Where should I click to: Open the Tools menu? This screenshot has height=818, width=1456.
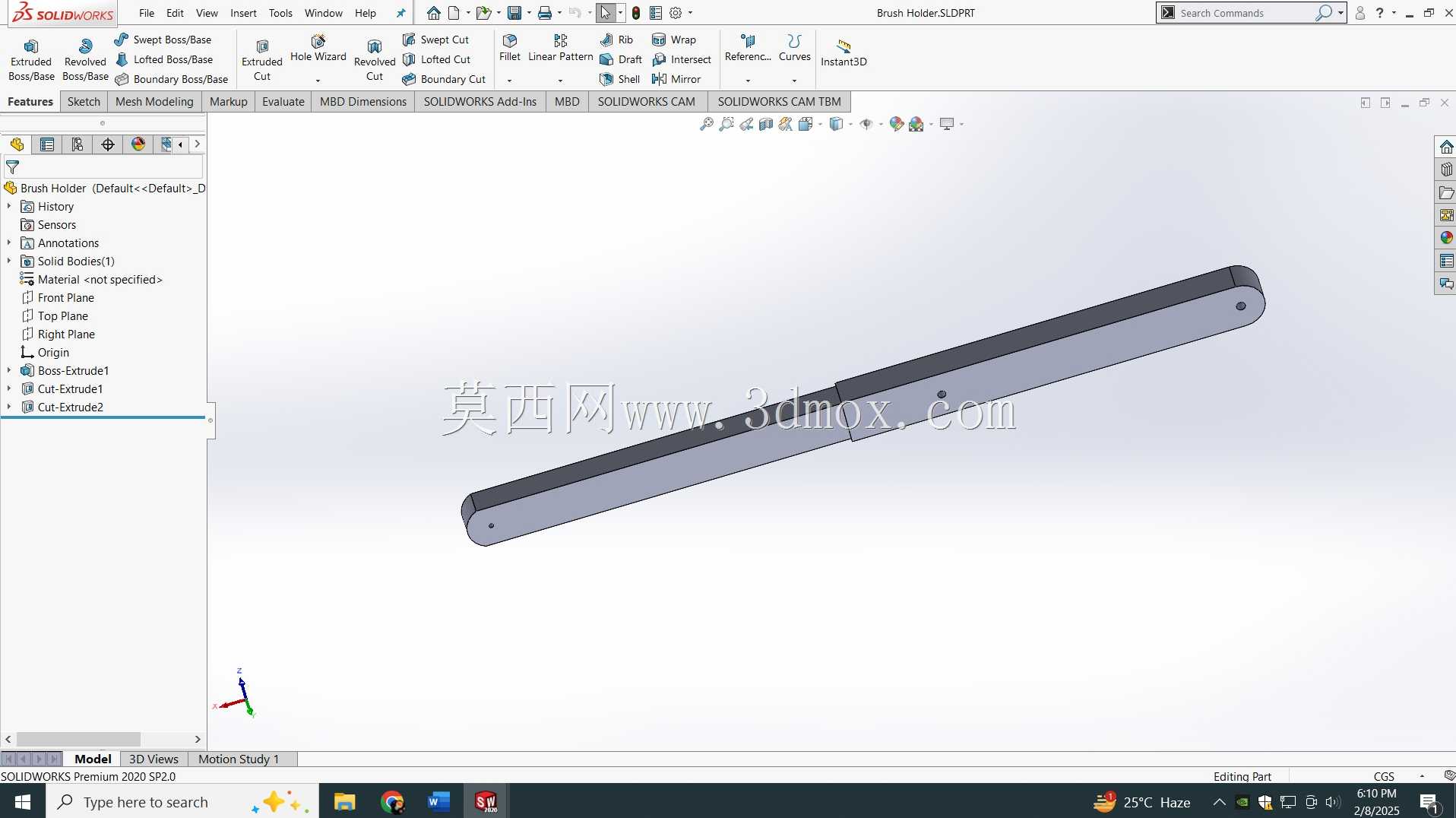point(280,13)
